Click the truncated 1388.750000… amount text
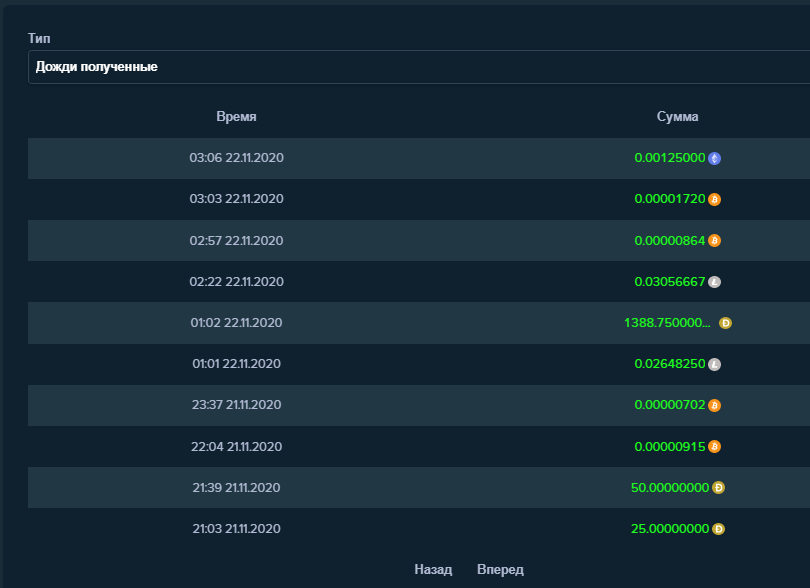The image size is (810, 588). click(x=667, y=323)
